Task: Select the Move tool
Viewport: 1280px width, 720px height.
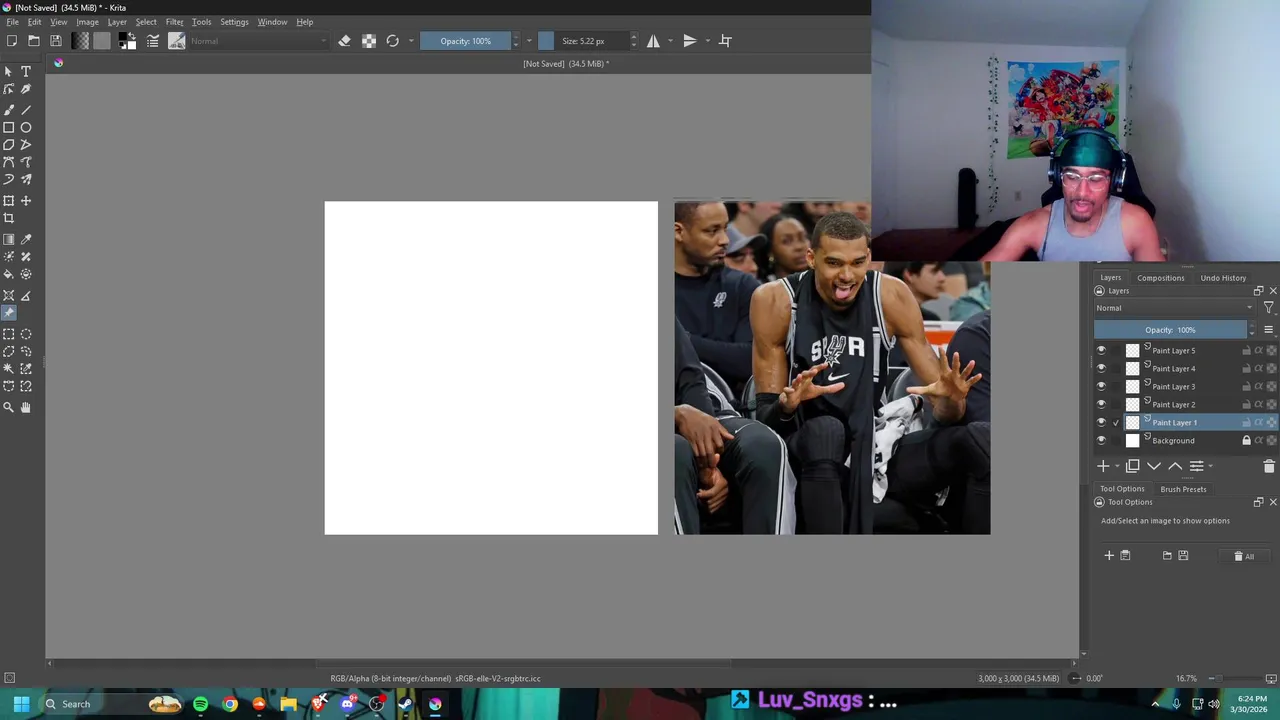Action: (26, 201)
